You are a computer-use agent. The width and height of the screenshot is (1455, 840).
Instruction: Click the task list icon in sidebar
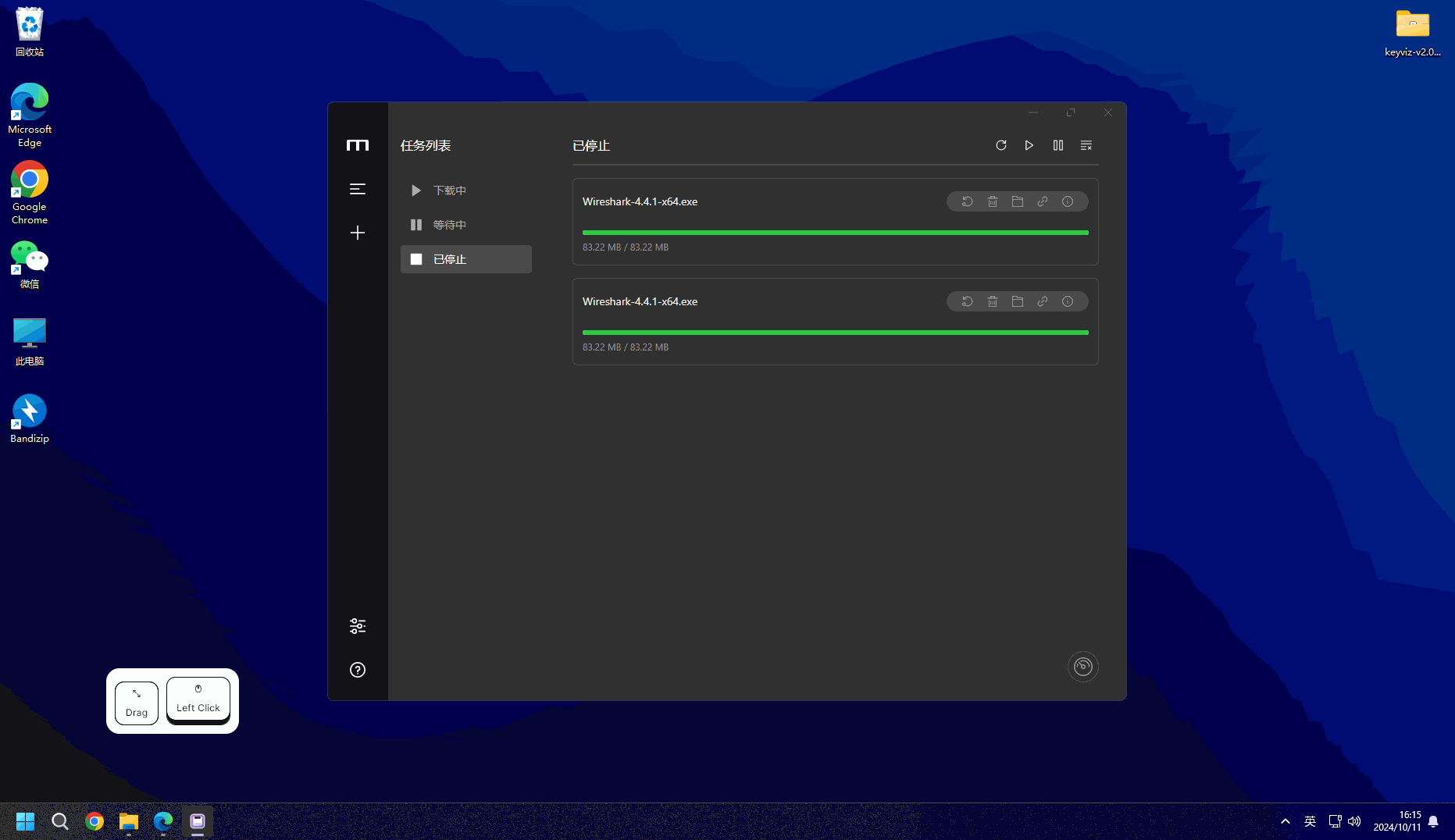(x=358, y=189)
